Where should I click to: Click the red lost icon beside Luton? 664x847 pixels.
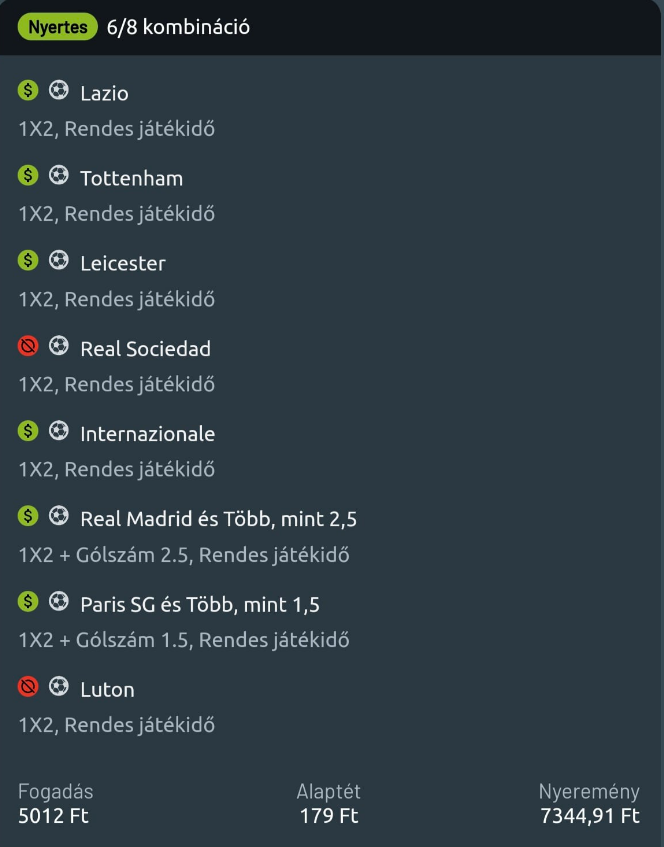click(x=28, y=688)
